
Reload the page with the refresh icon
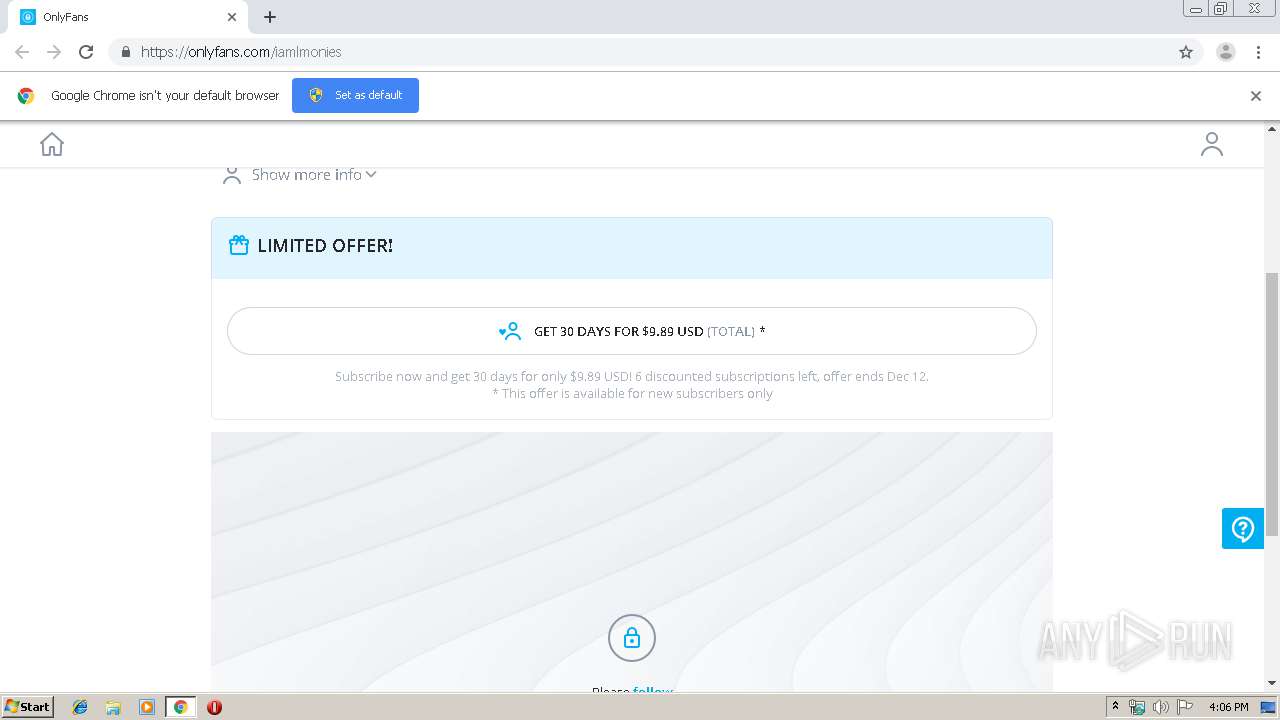point(86,52)
